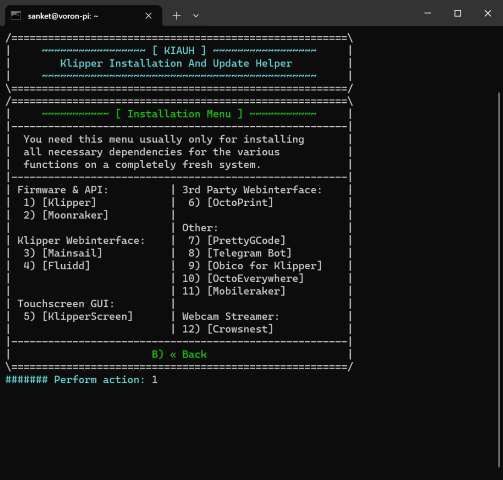
Task: Click the 'Klipper Webinterface:' section label
Action: click(81, 240)
